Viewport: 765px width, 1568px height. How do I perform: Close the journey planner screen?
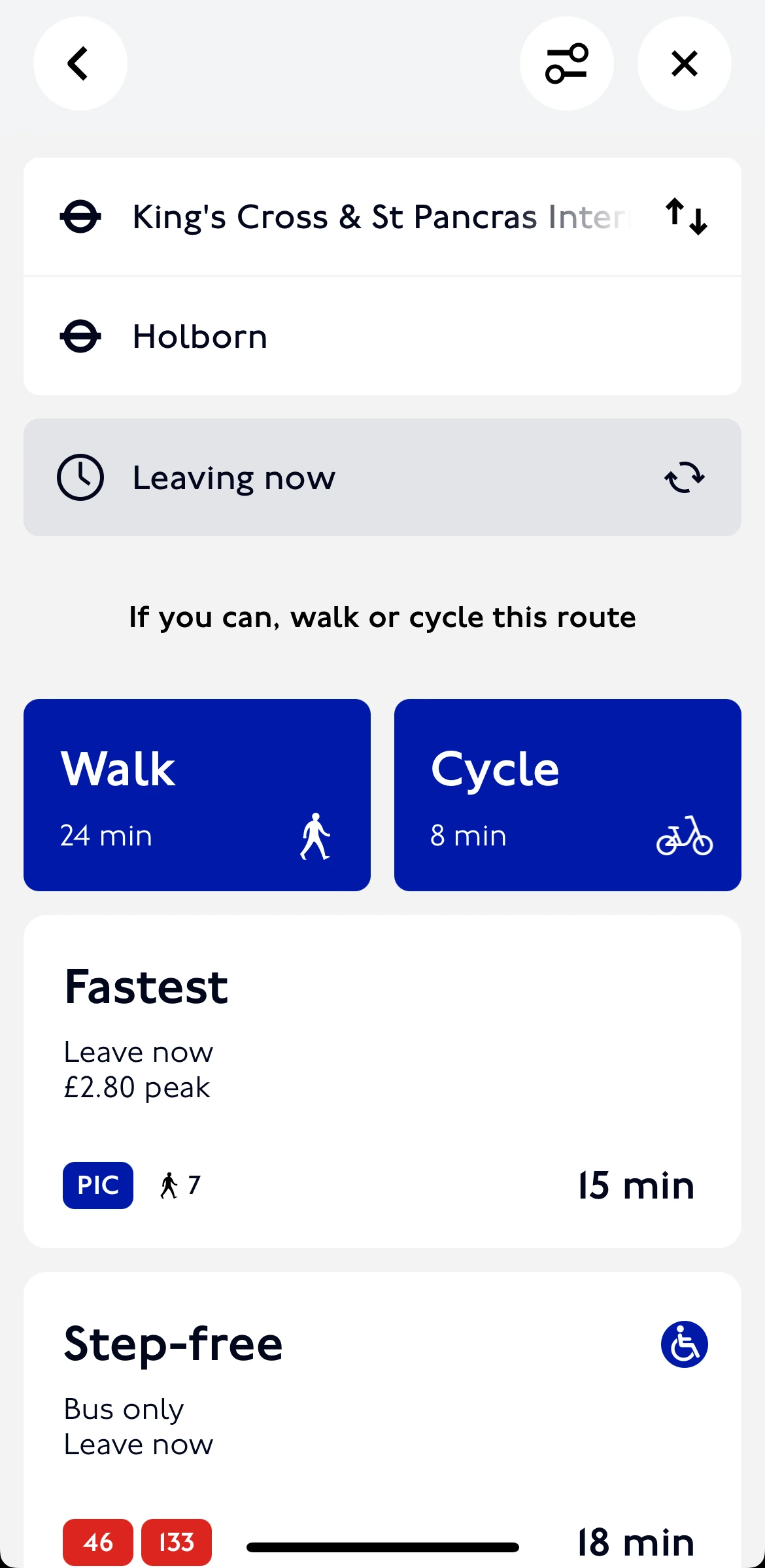[684, 63]
